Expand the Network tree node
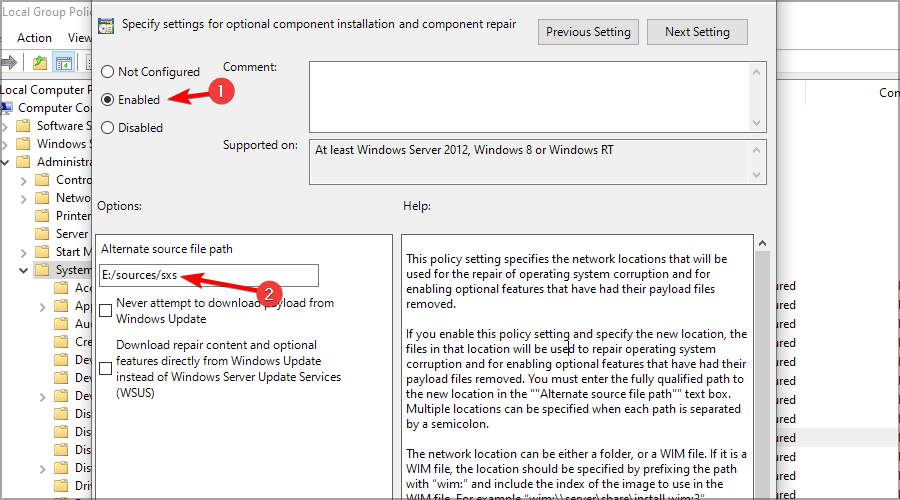This screenshot has height=500, width=900. coord(24,199)
